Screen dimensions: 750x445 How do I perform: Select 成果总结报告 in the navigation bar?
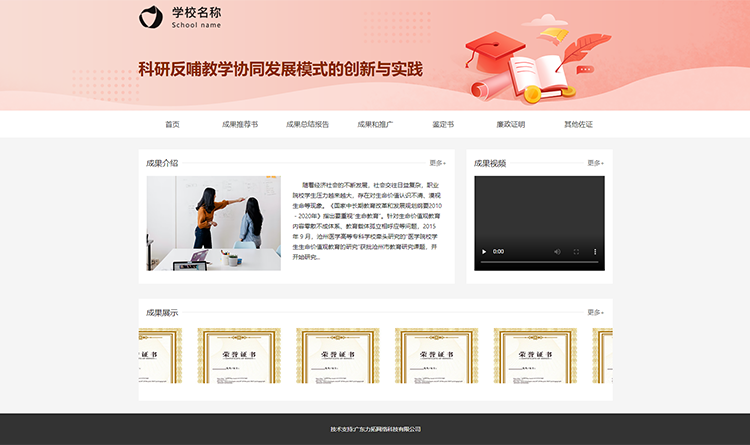click(x=307, y=125)
